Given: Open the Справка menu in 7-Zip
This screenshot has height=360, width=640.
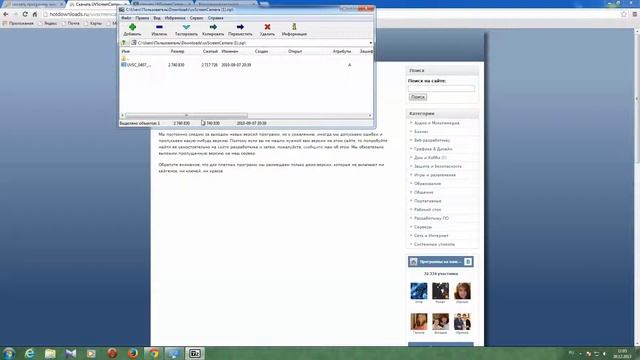Looking at the screenshot, I should pyautogui.click(x=216, y=18).
